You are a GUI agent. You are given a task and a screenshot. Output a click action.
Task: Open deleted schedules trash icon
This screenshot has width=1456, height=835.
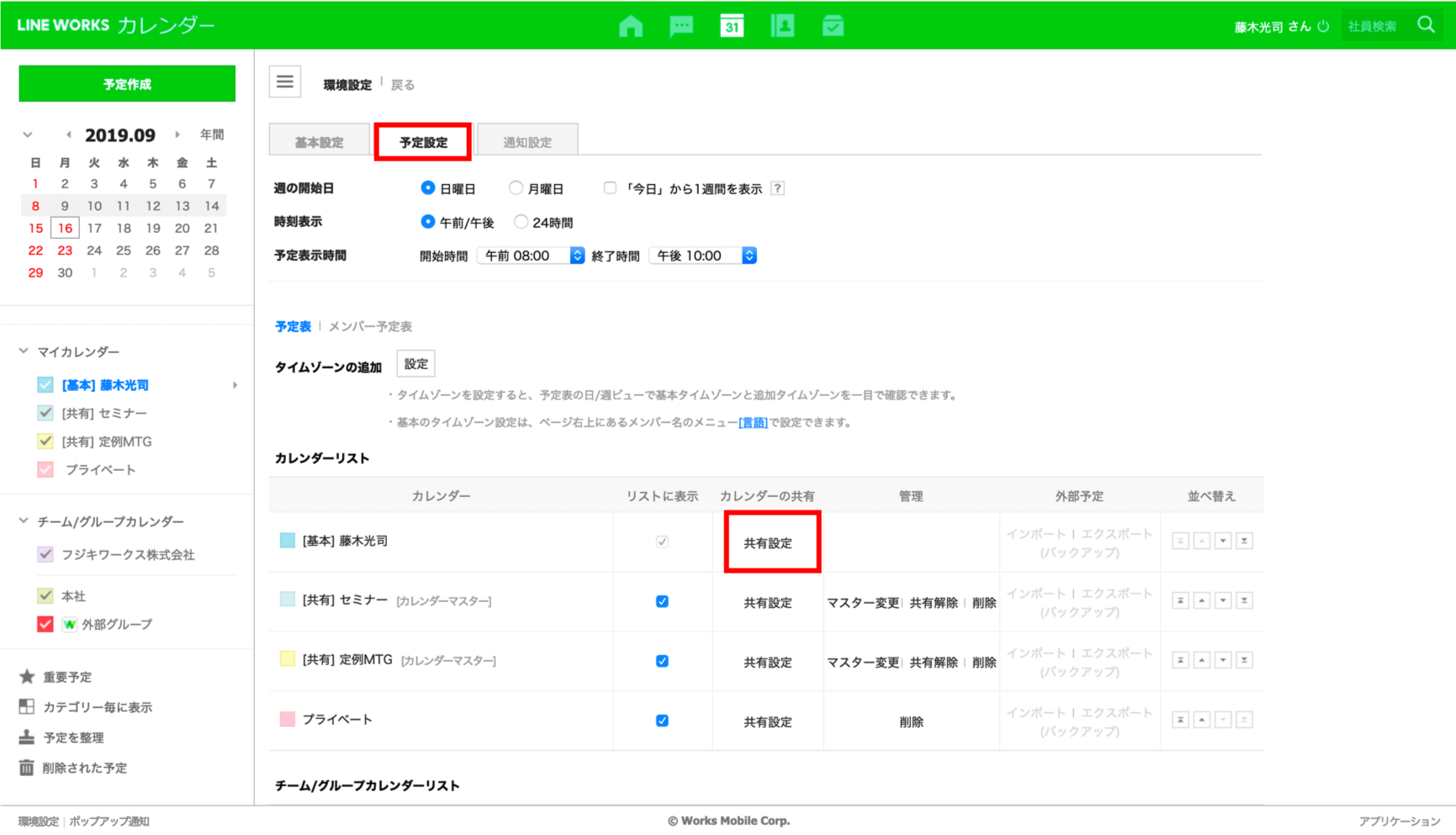point(27,768)
